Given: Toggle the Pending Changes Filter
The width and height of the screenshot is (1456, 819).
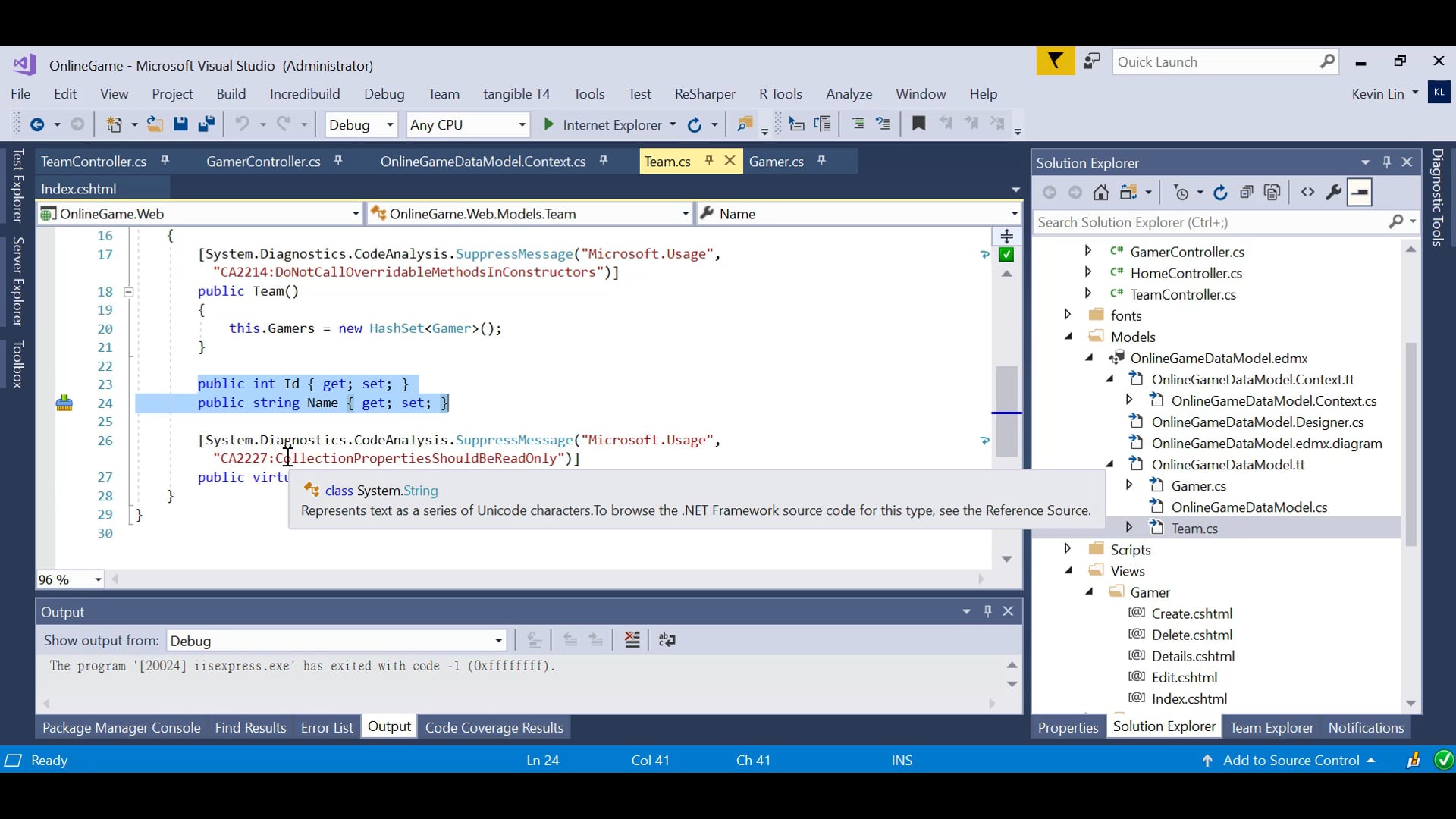Looking at the screenshot, I should [1181, 193].
